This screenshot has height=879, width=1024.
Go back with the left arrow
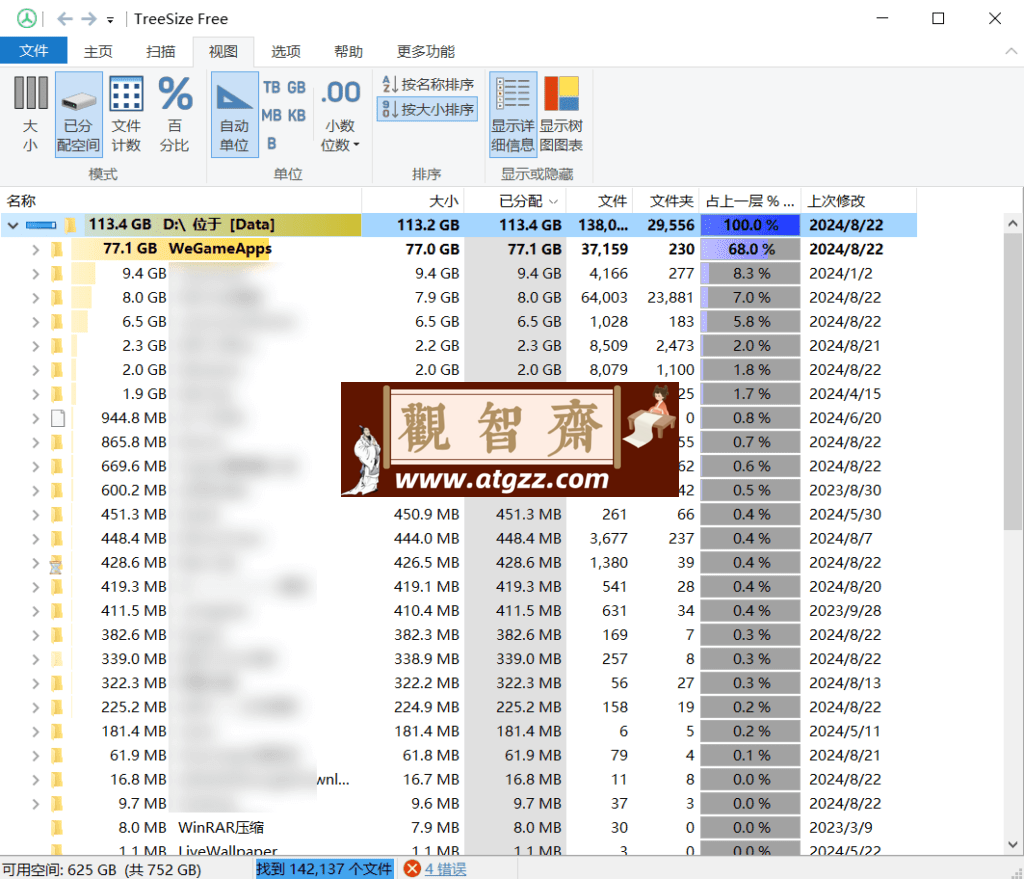click(64, 19)
